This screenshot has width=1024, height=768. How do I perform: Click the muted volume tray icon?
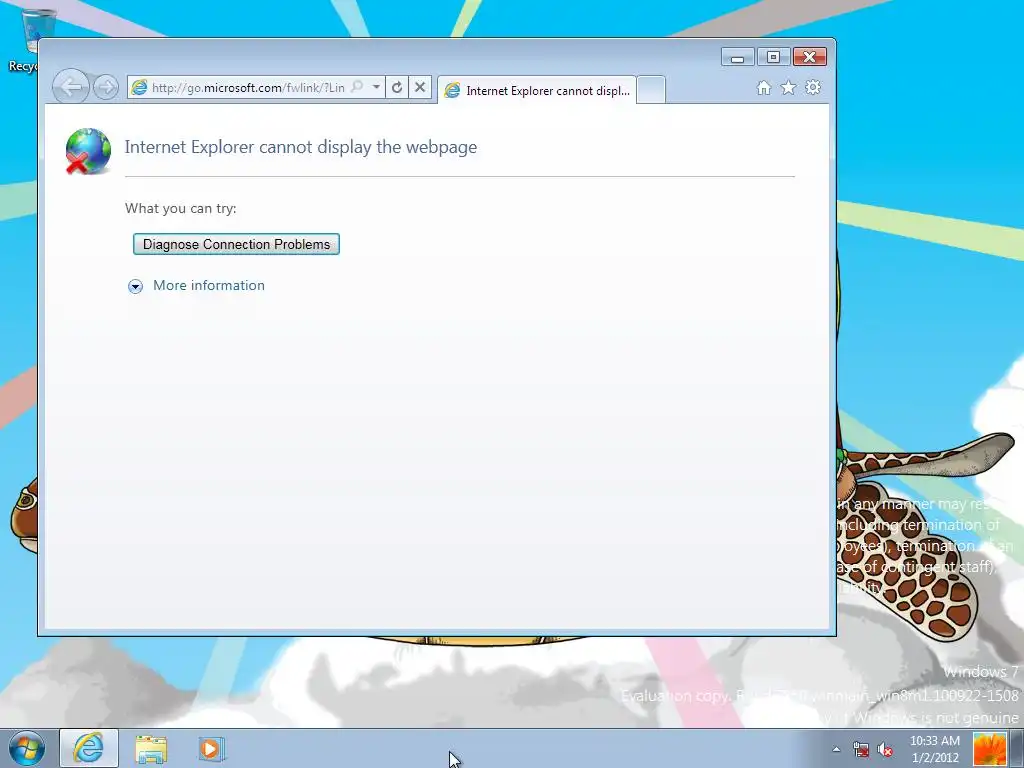pos(885,750)
